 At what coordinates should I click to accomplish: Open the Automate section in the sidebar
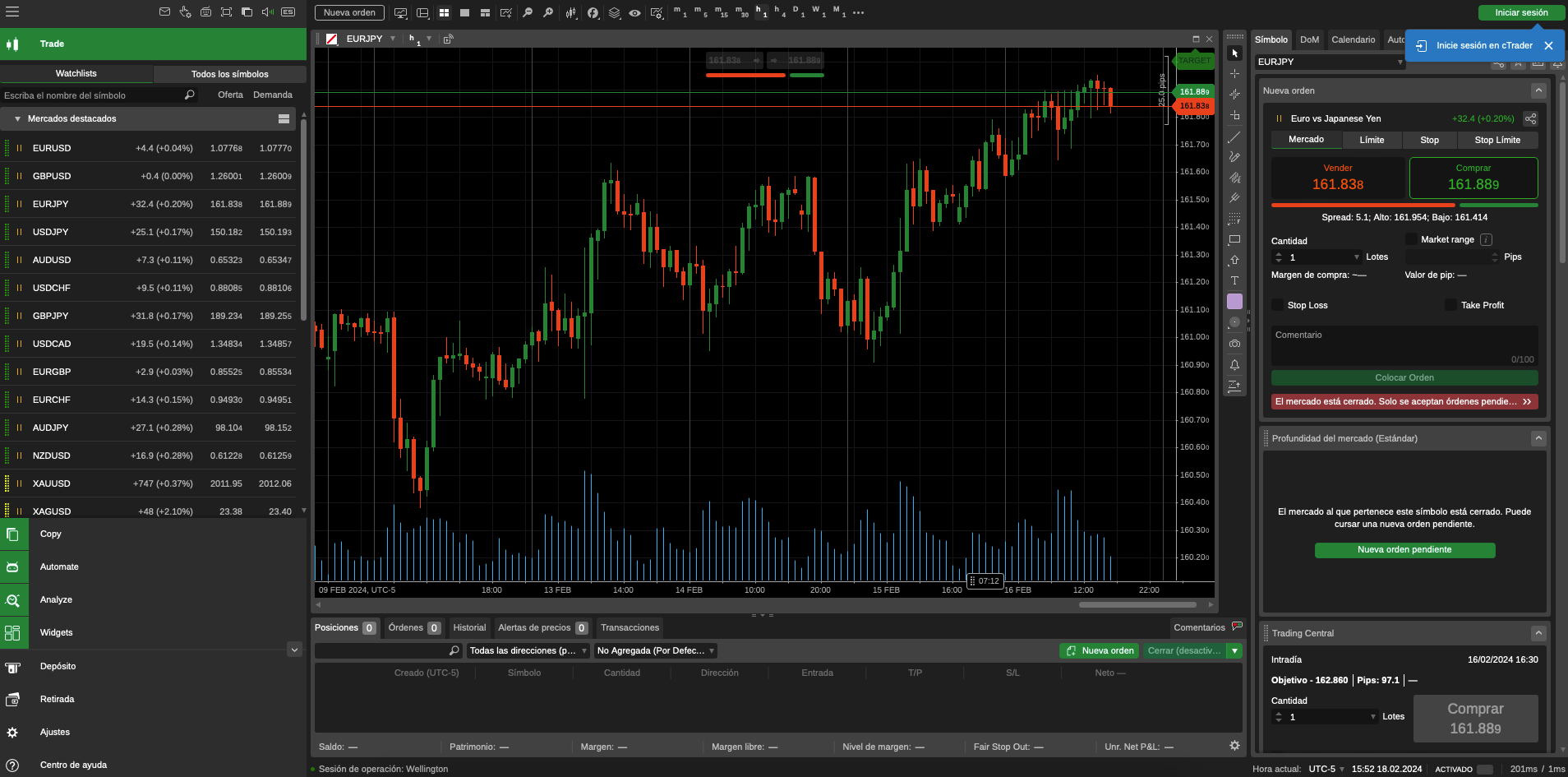pos(58,567)
